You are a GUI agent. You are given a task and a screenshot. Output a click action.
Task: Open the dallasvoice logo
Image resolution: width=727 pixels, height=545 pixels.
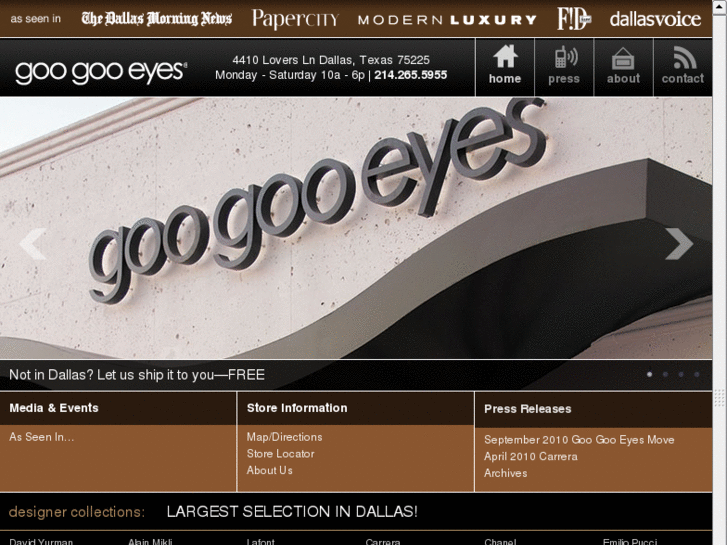click(x=655, y=19)
